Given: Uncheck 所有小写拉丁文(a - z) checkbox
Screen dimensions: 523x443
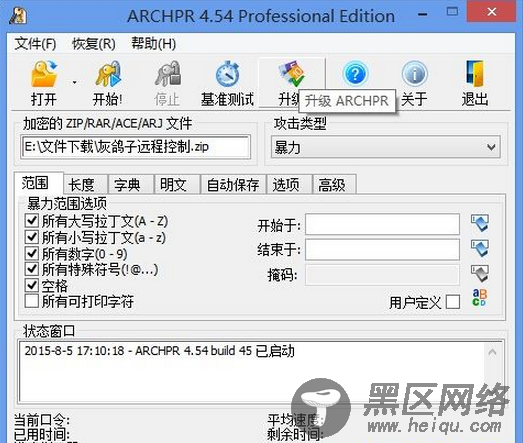Looking at the screenshot, I should coord(32,237).
